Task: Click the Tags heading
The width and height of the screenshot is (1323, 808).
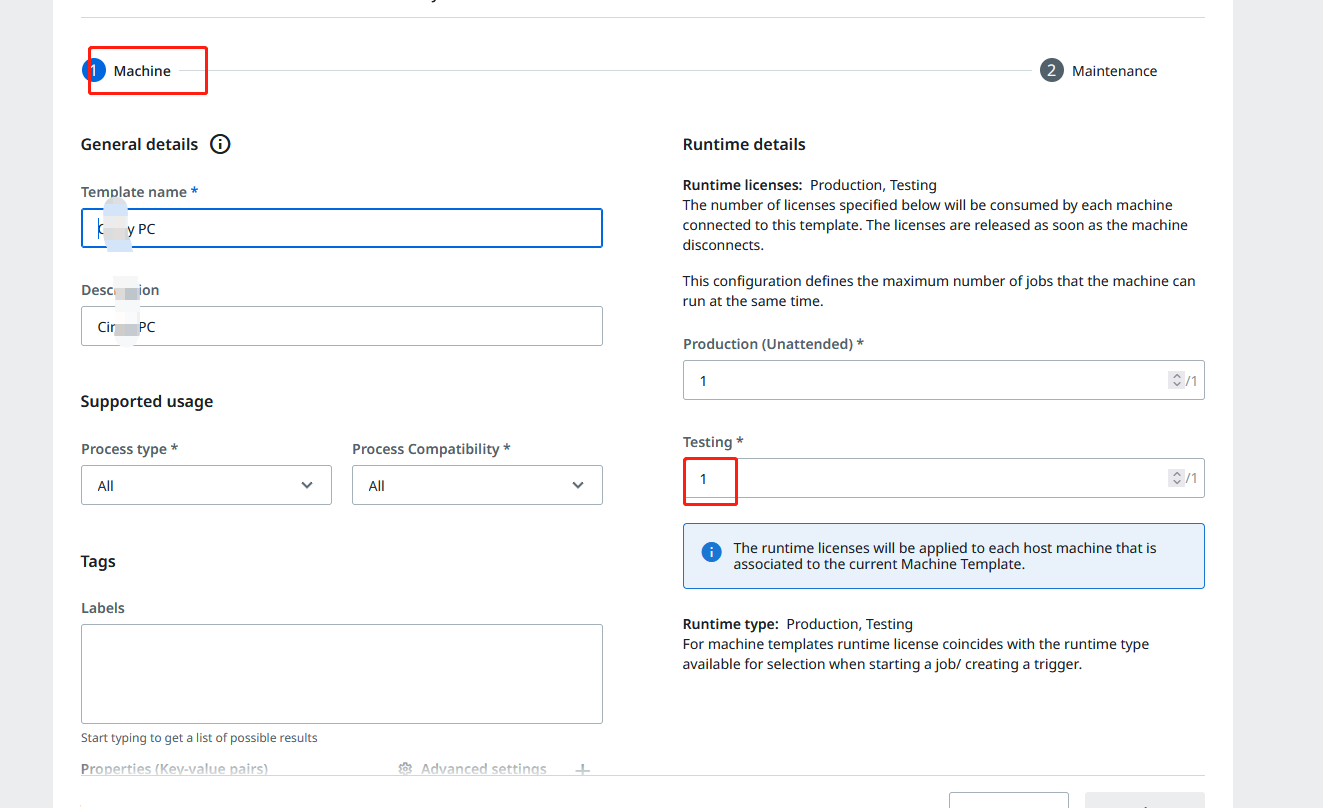Action: pos(98,561)
